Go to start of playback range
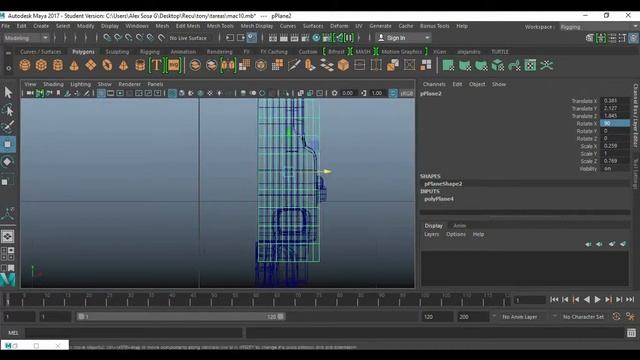 point(554,300)
